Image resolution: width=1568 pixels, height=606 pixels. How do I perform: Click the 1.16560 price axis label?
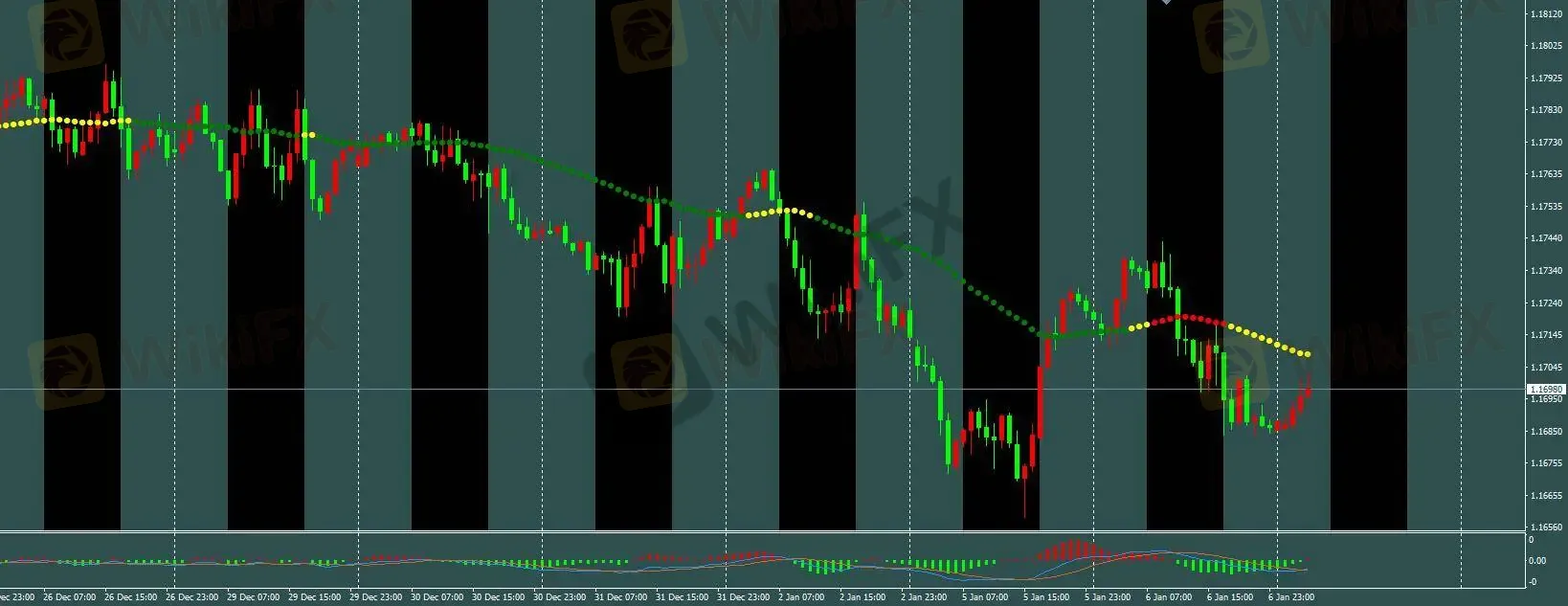(1547, 527)
